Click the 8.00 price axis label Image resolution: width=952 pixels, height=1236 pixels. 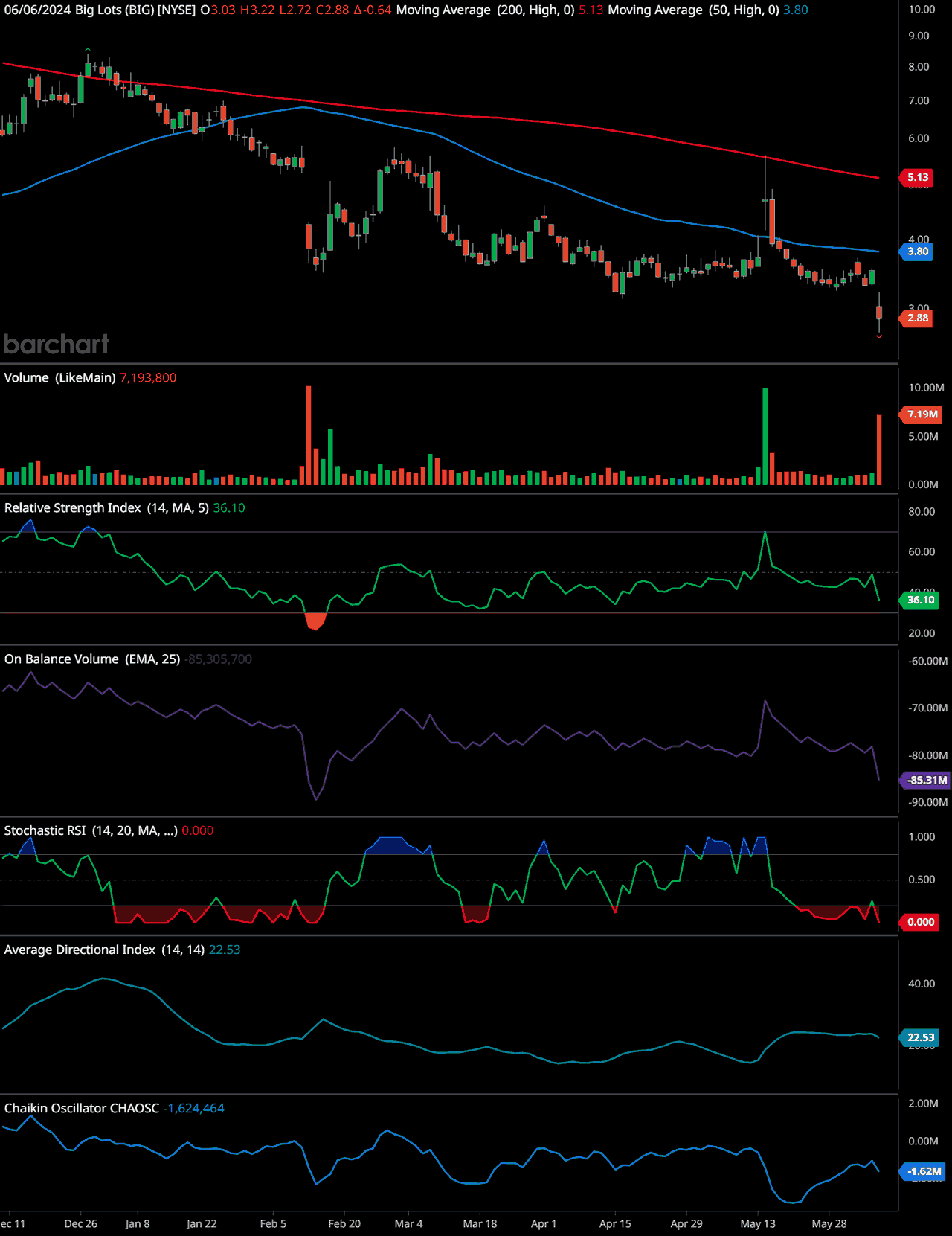(919, 67)
